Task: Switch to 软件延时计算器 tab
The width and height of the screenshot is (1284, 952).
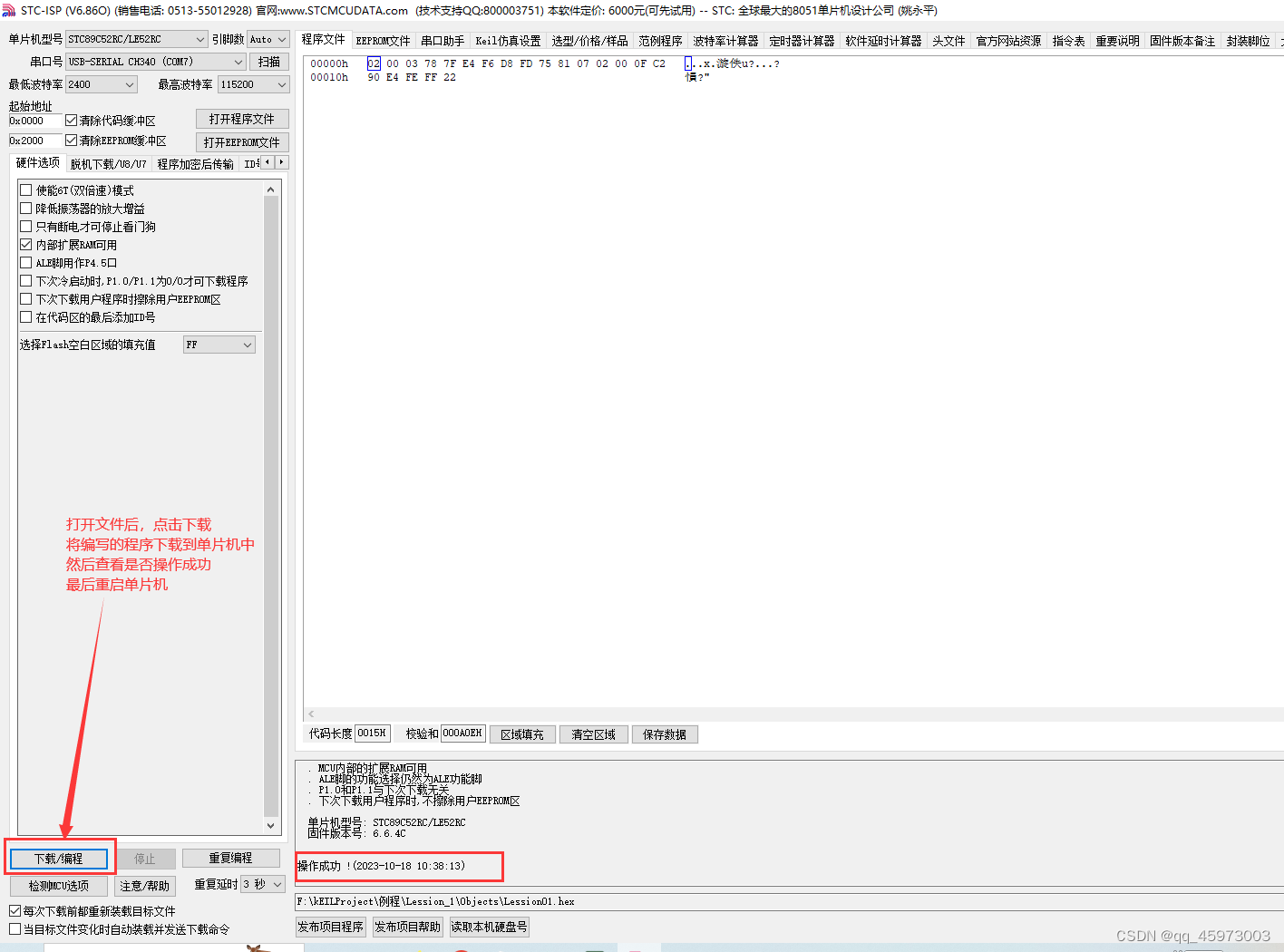Action: 883,41
